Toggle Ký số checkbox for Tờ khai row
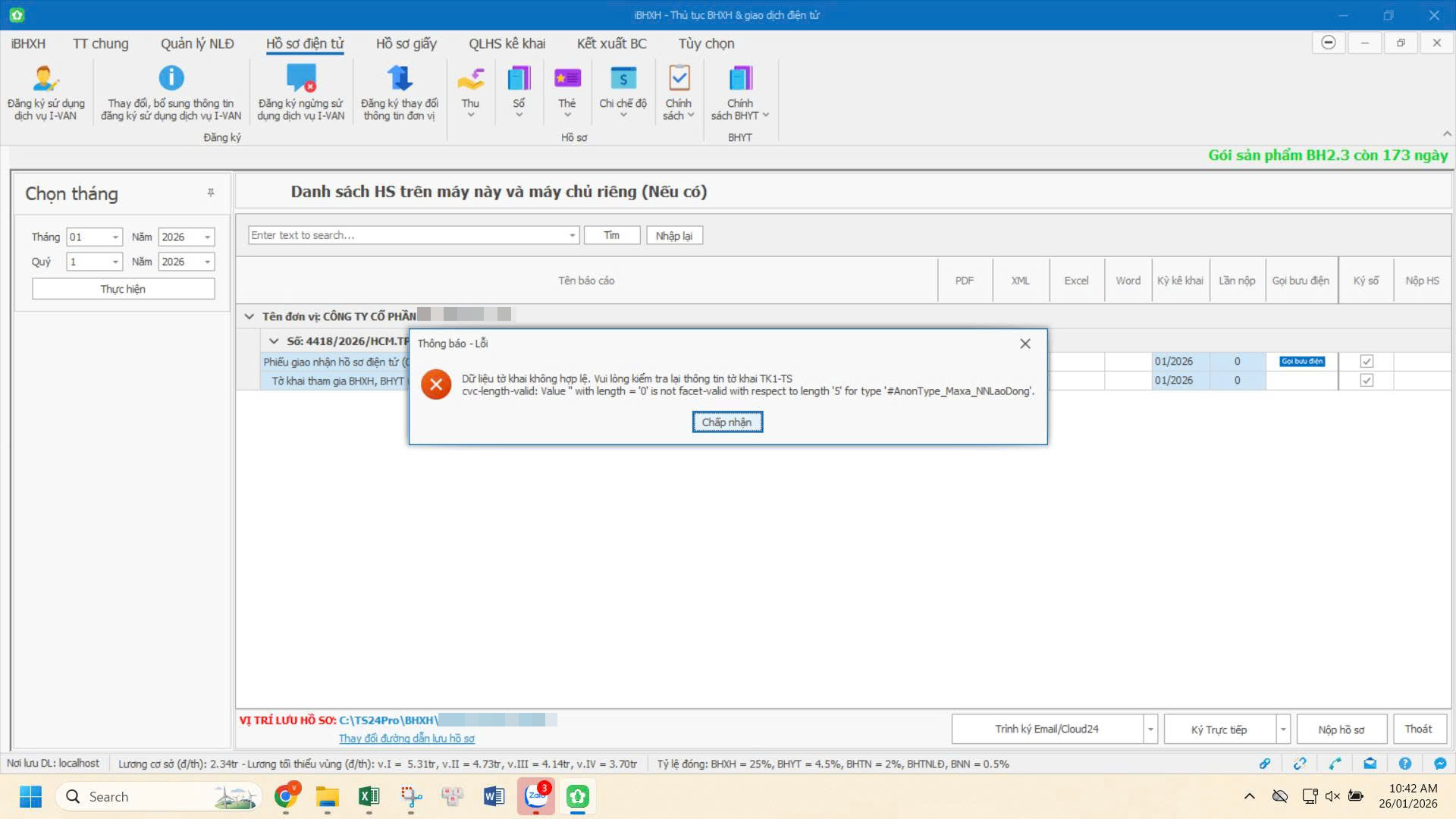Screen dimensions: 1456x819 tap(1367, 381)
